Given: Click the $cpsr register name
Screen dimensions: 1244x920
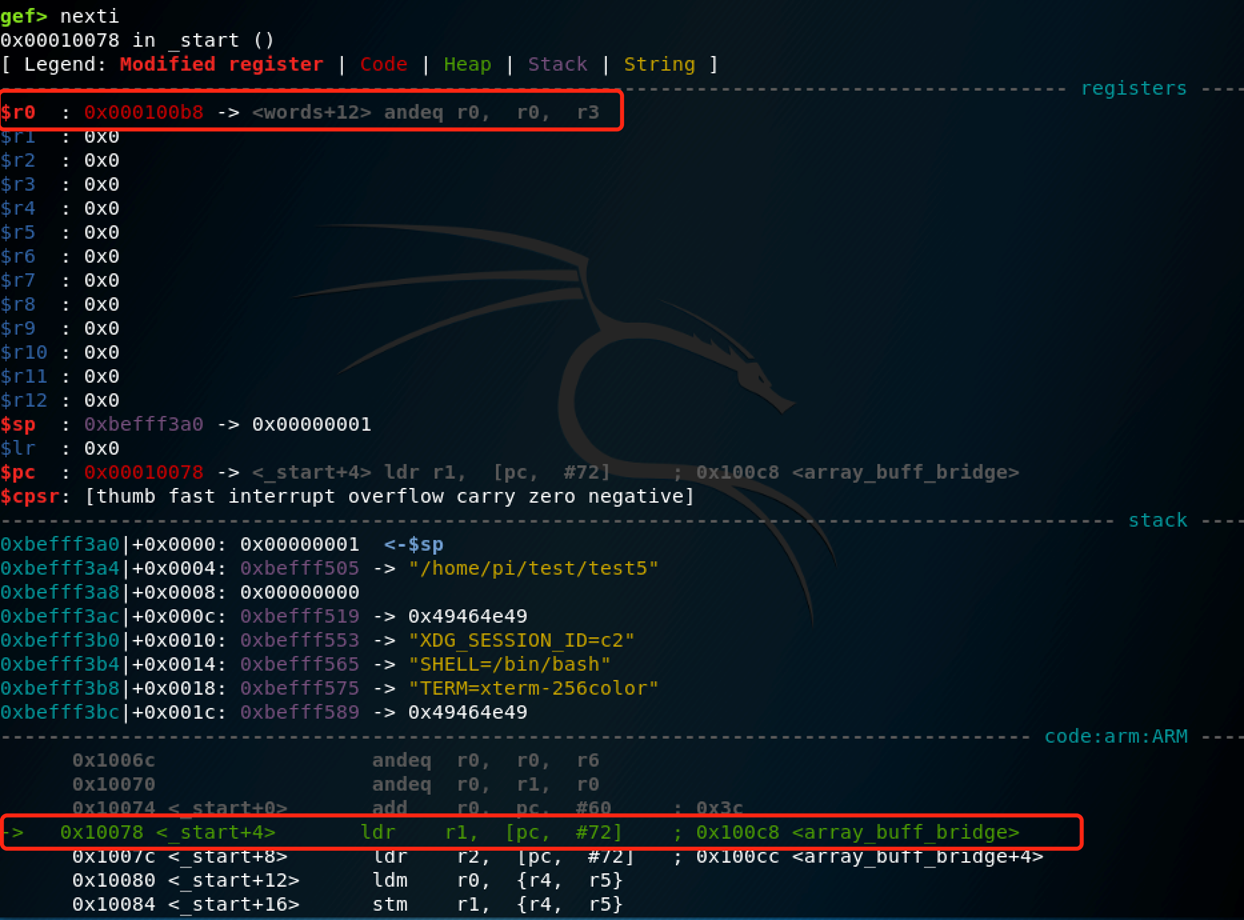Looking at the screenshot, I should tap(29, 496).
